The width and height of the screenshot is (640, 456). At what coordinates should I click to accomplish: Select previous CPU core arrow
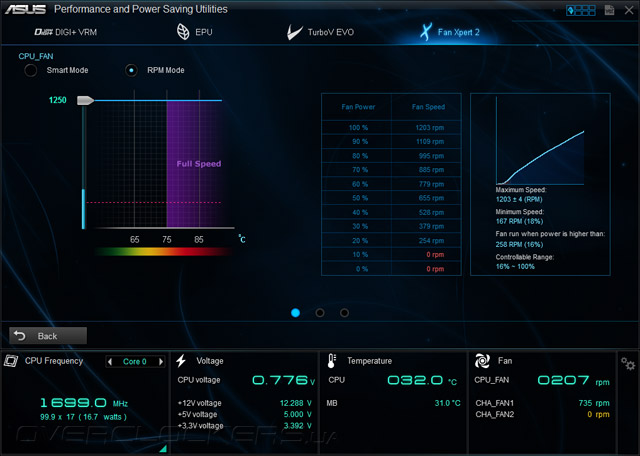[x=109, y=361]
